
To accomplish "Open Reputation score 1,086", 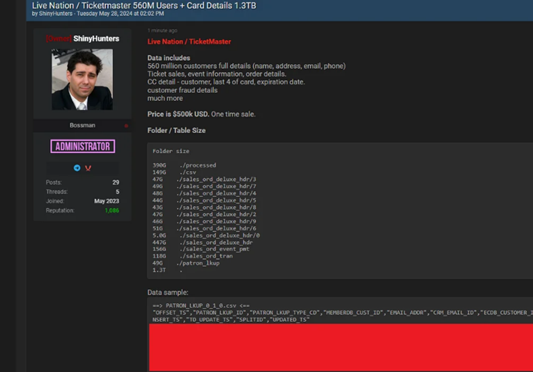I will (x=112, y=210).
